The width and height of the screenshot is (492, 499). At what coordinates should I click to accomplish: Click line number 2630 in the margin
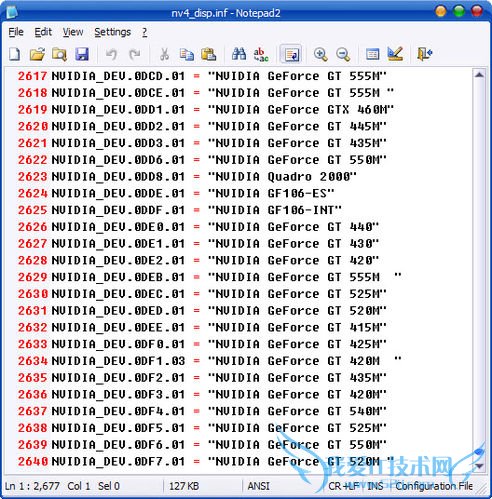(x=33, y=294)
